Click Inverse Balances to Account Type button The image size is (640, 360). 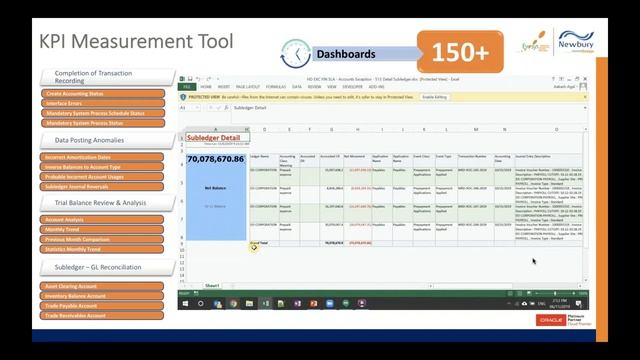point(102,167)
